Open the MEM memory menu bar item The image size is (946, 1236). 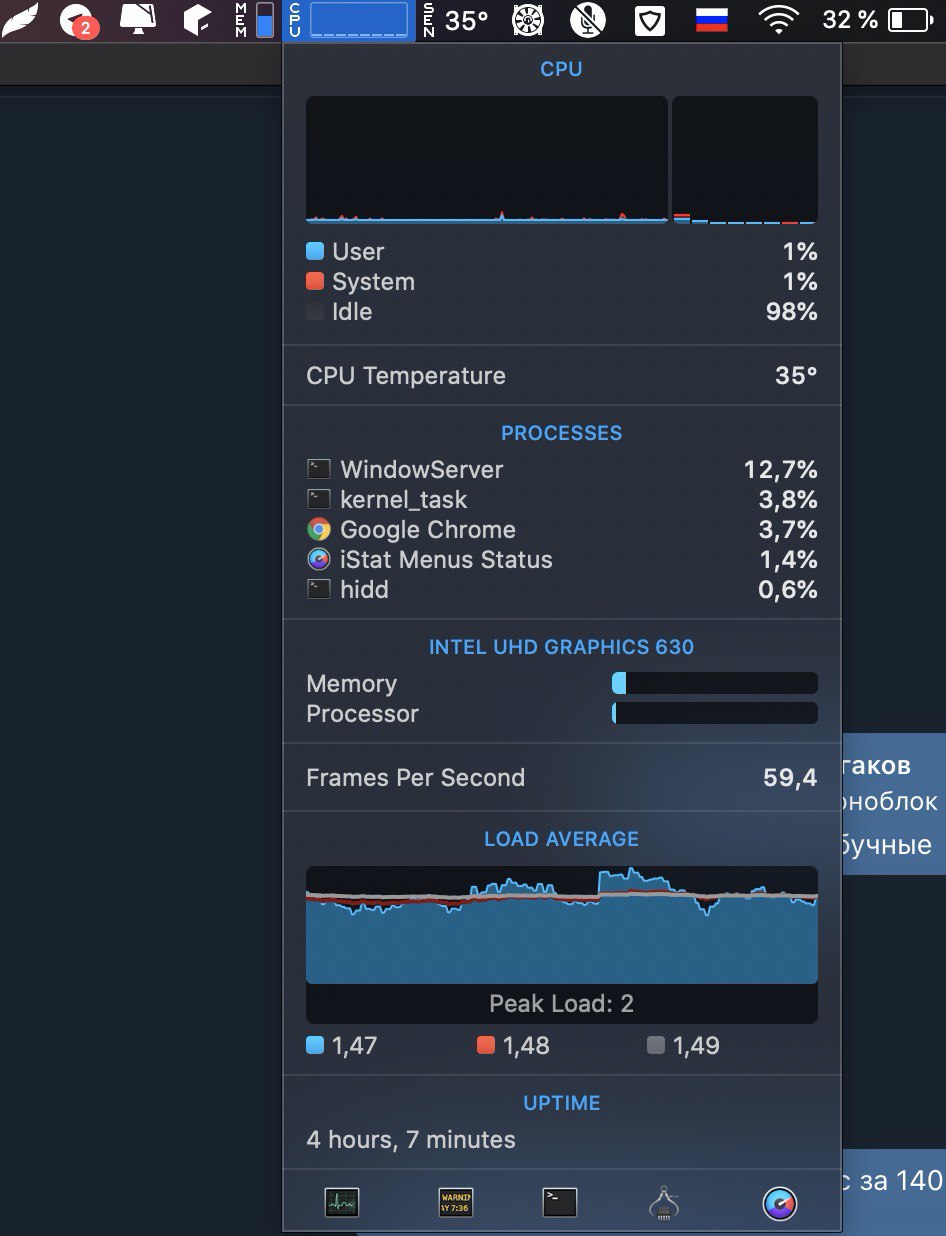(255, 20)
